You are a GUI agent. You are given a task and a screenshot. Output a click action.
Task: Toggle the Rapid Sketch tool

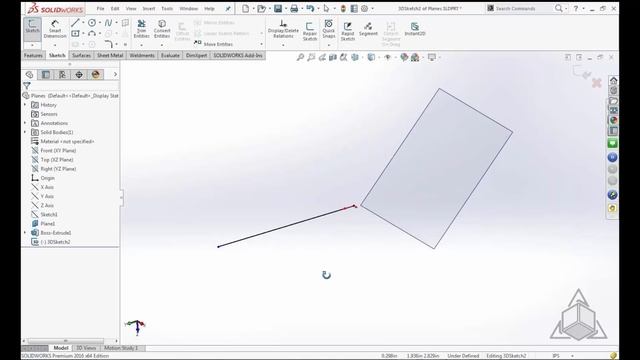click(x=348, y=31)
